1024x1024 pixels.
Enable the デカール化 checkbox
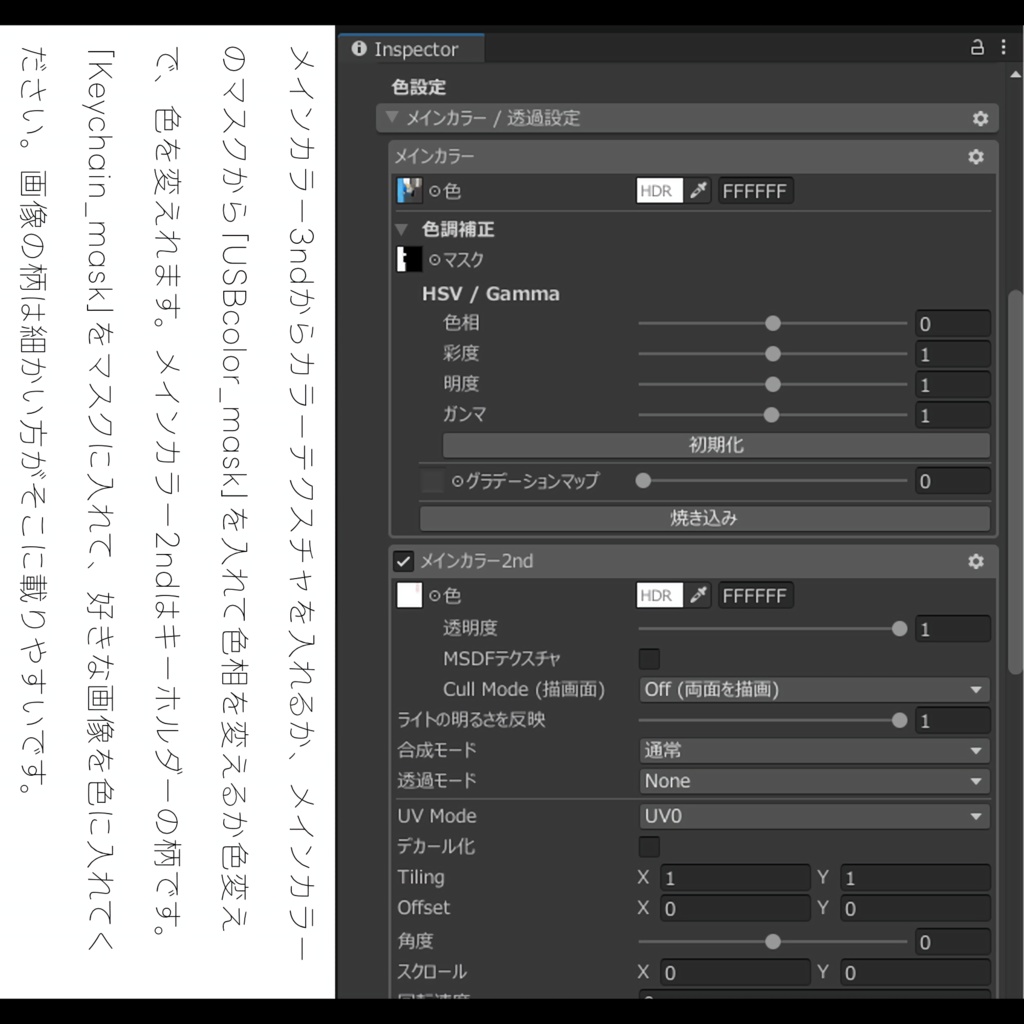pyautogui.click(x=649, y=846)
